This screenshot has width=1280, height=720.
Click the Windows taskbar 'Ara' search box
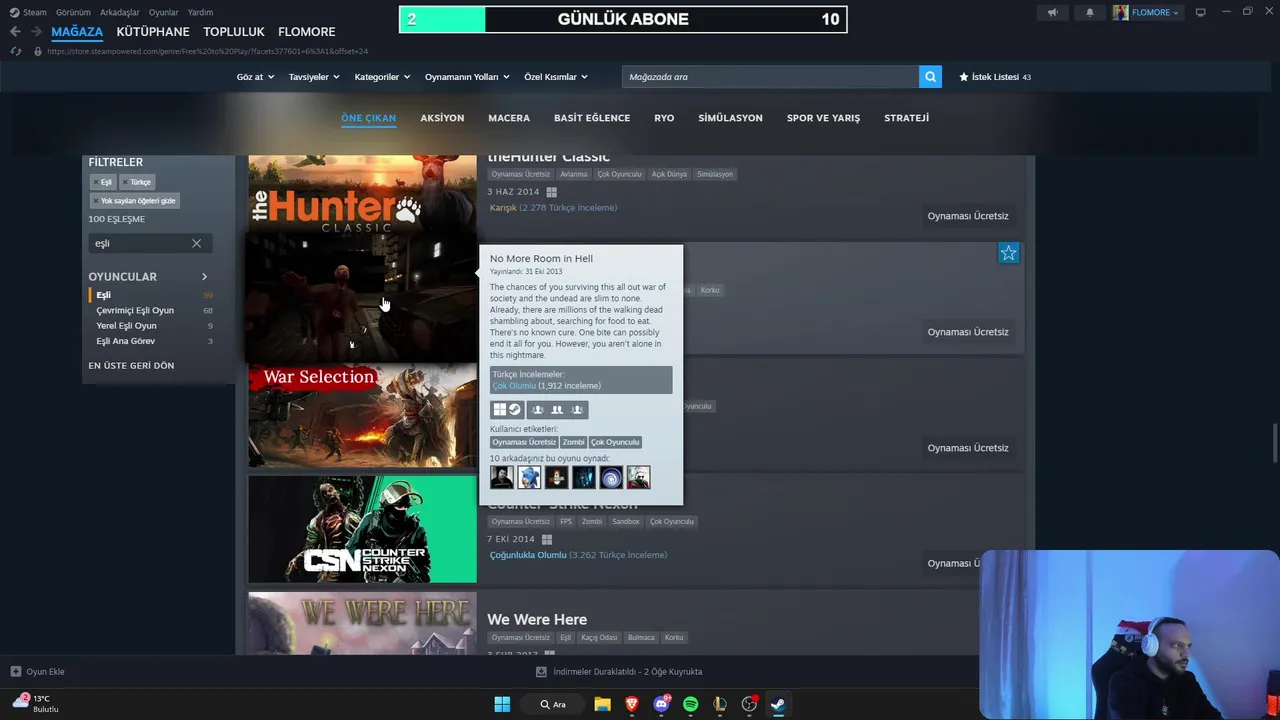[552, 704]
